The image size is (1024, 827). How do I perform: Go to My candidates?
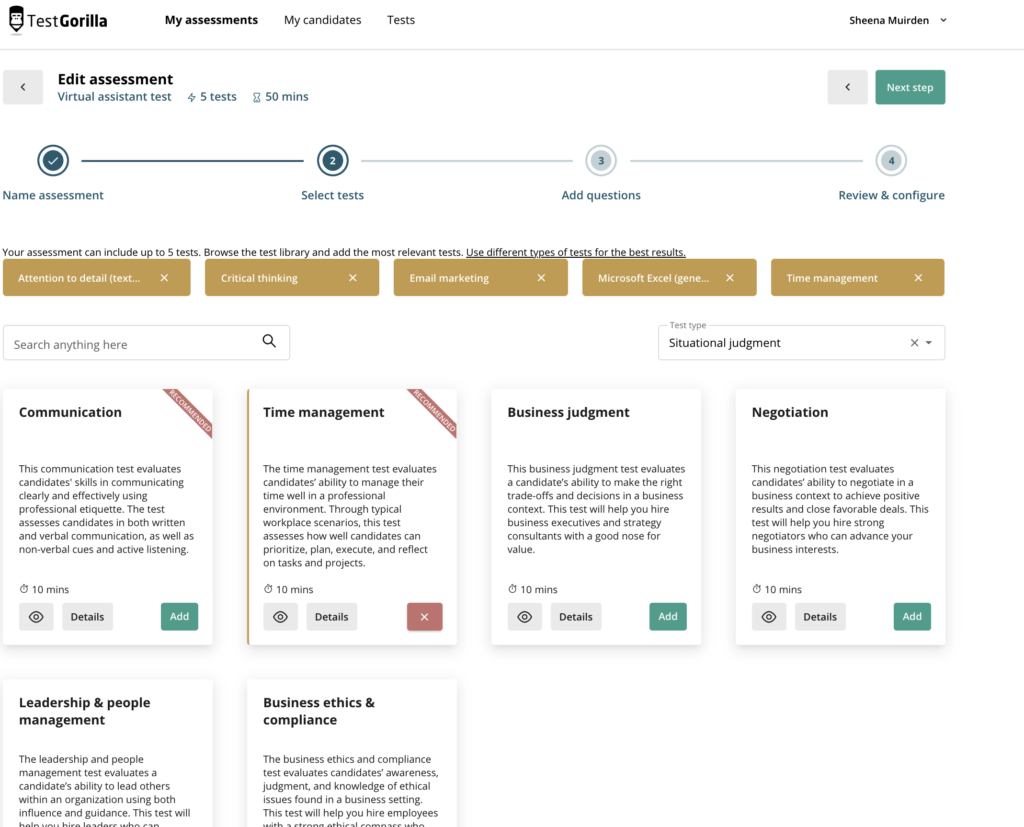coord(322,19)
